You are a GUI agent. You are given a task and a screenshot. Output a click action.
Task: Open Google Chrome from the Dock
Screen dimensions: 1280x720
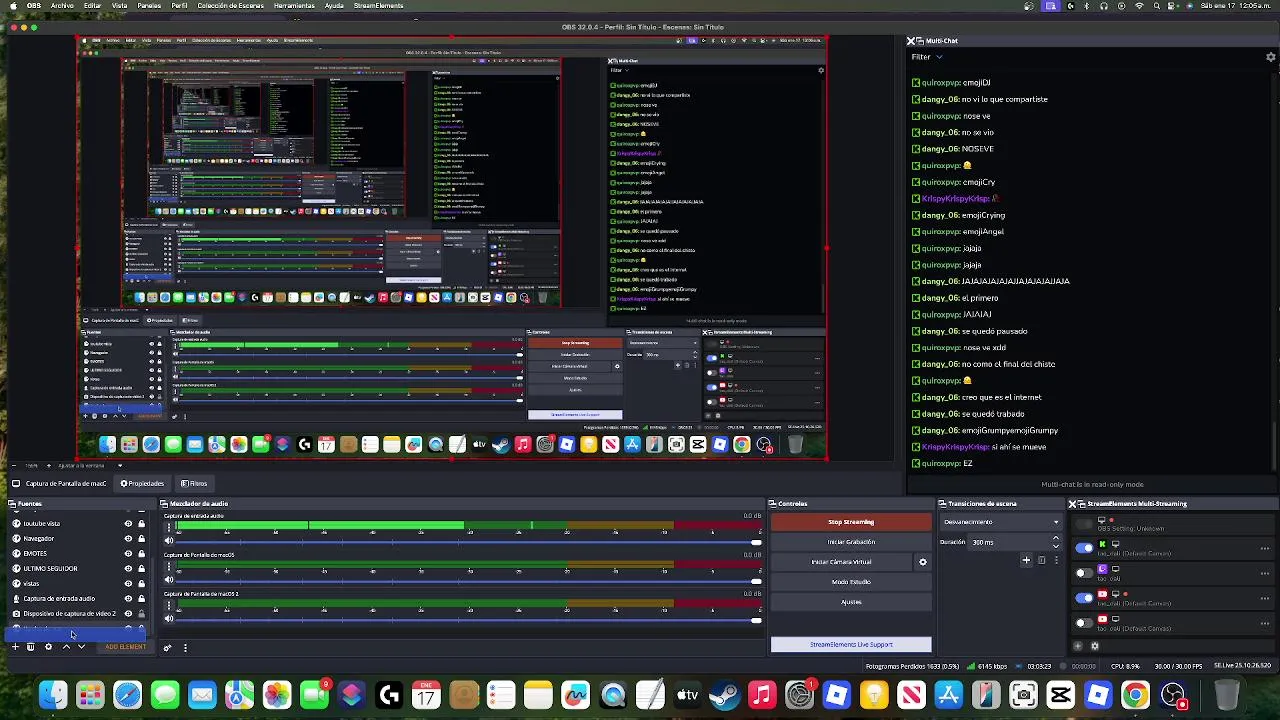(1135, 694)
